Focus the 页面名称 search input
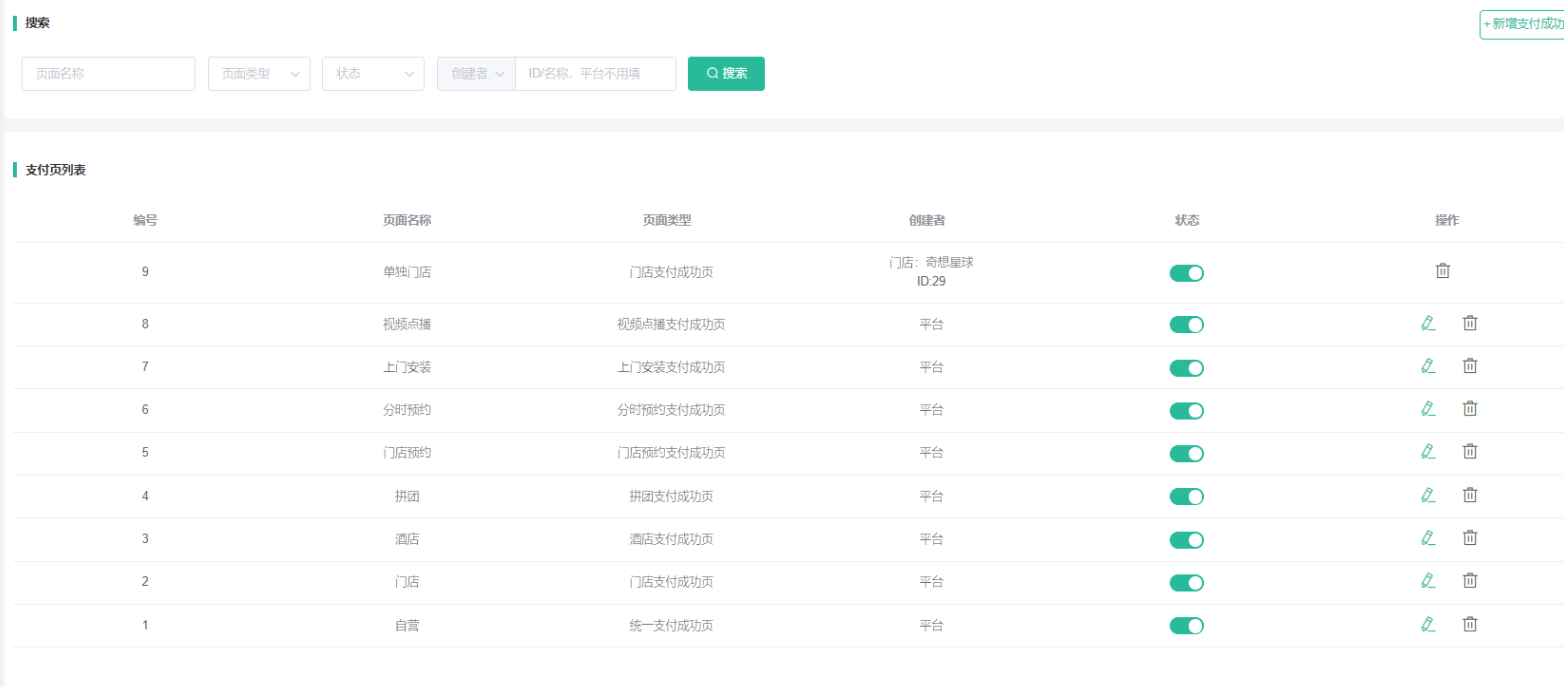 tap(108, 74)
